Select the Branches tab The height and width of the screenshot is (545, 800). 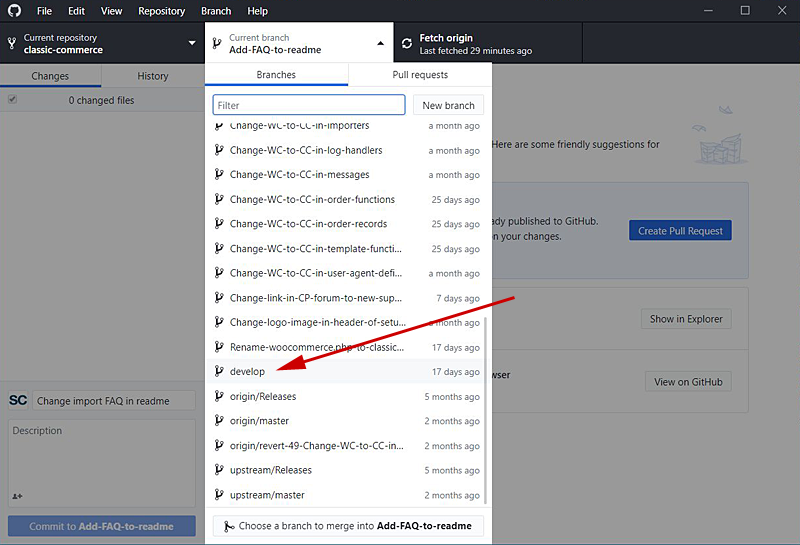276,75
